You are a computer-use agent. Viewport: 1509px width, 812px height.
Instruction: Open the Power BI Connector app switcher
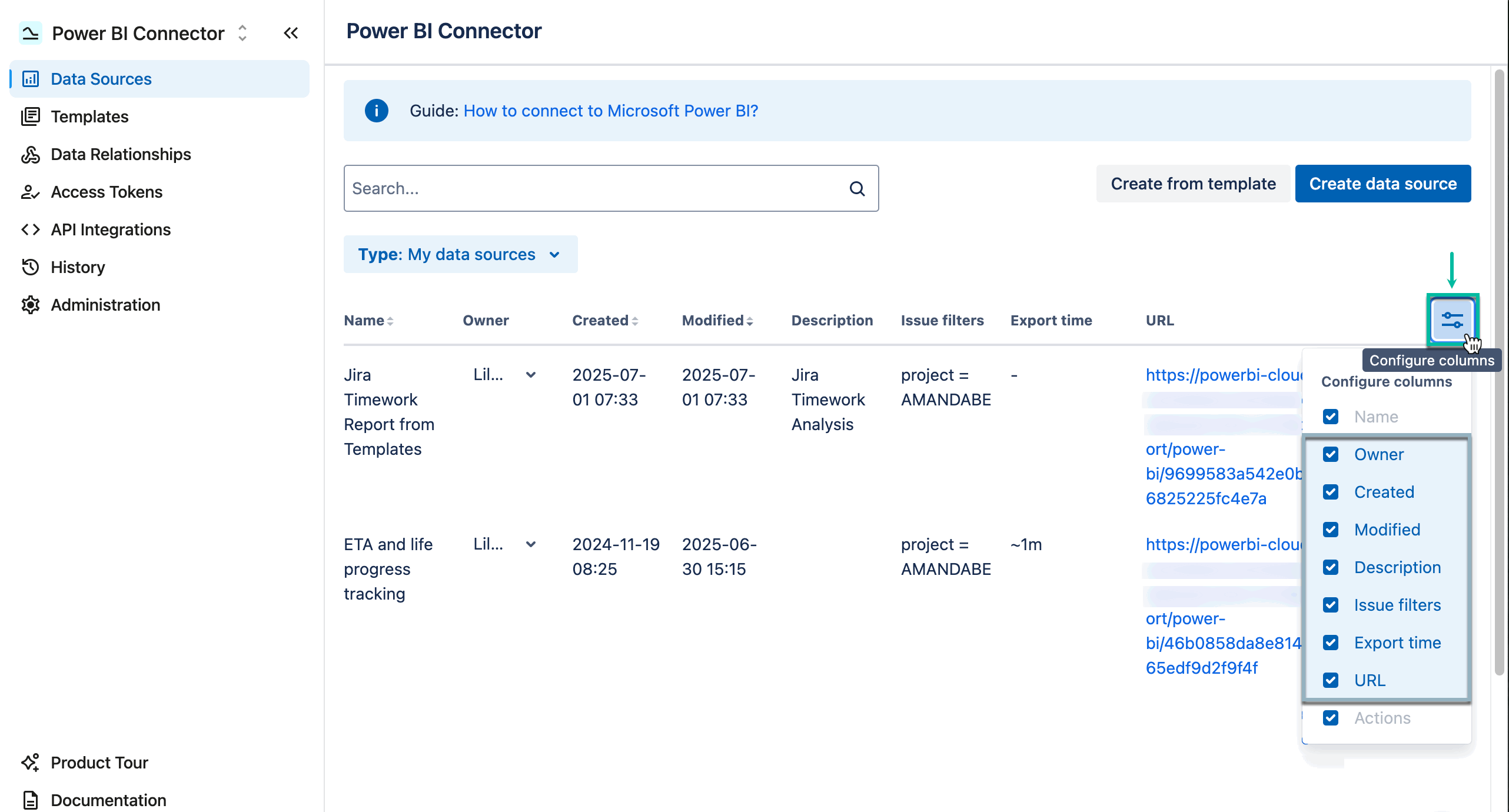click(242, 33)
